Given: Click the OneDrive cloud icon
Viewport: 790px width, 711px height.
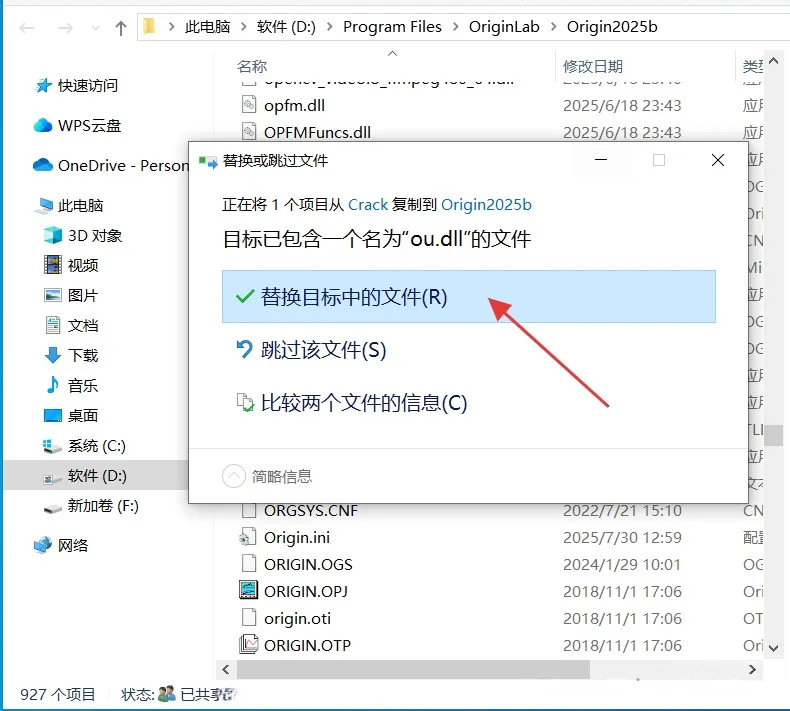Looking at the screenshot, I should click(43, 165).
